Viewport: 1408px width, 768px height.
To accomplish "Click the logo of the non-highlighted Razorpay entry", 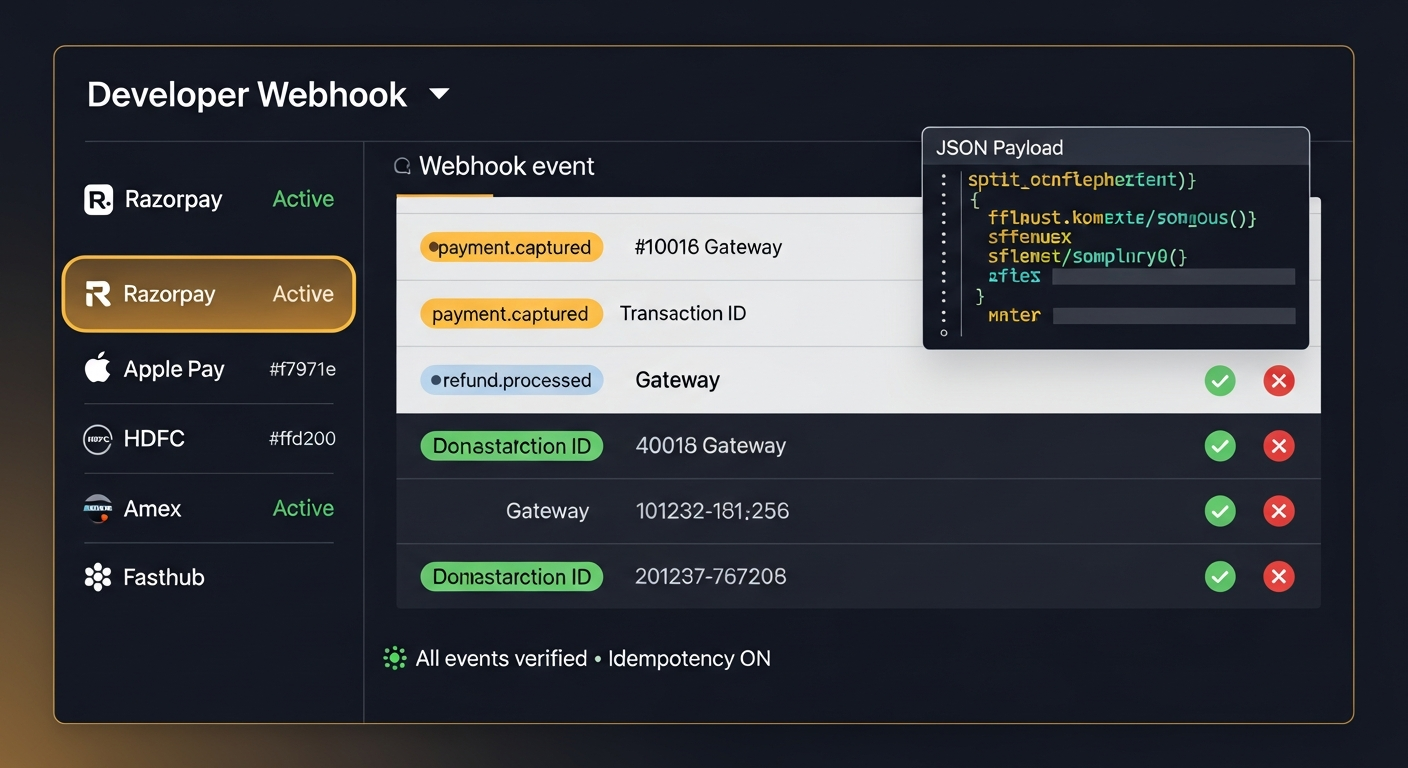I will [98, 199].
